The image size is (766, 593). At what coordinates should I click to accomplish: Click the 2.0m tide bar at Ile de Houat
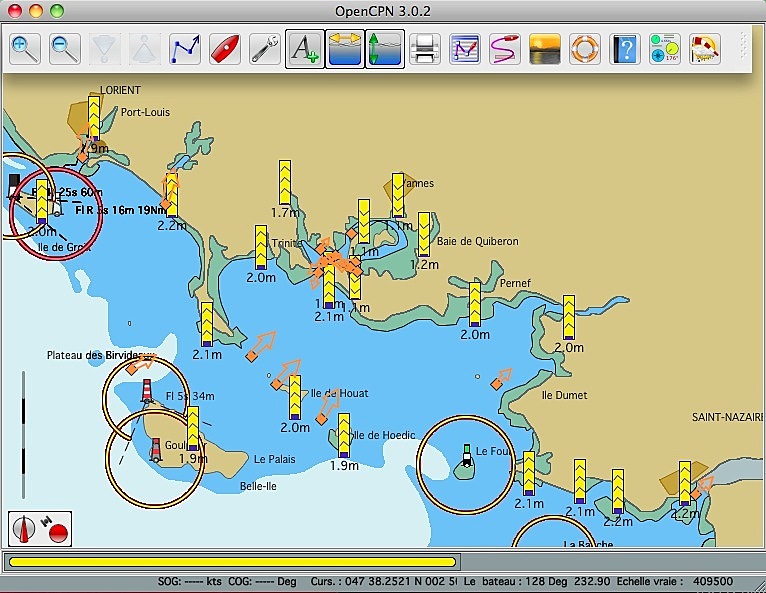click(x=295, y=397)
